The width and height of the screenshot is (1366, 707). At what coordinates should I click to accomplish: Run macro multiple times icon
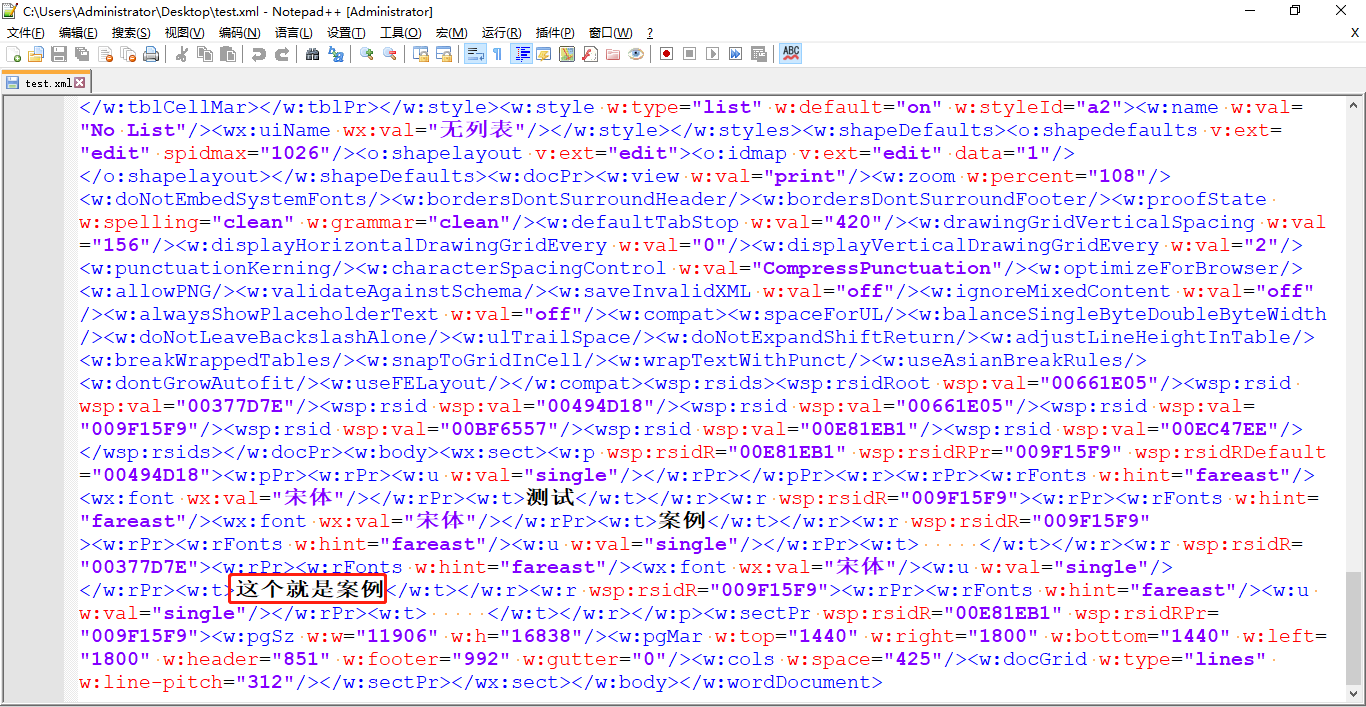[x=735, y=54]
